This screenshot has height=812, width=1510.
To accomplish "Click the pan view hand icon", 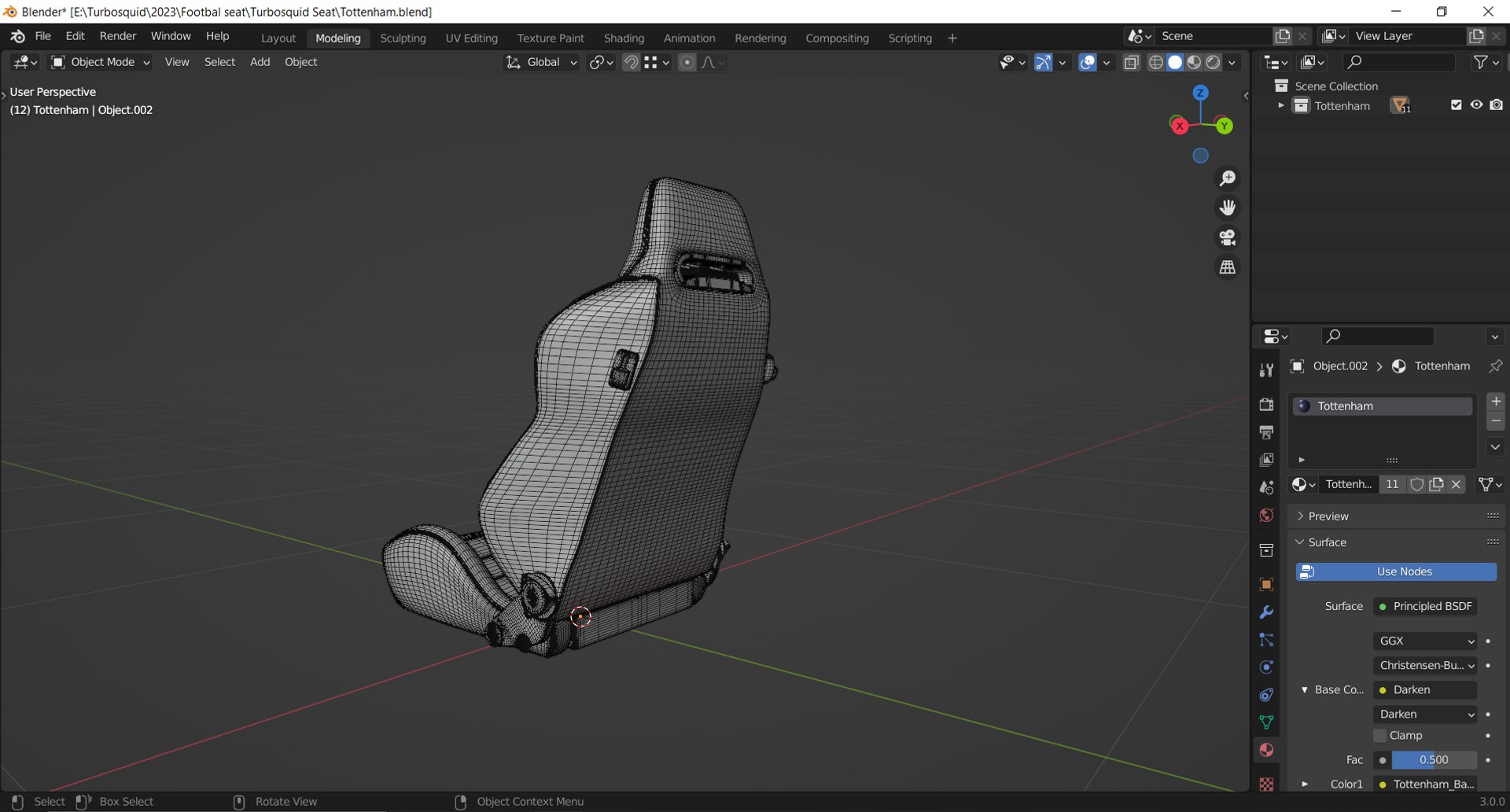I will [x=1227, y=208].
